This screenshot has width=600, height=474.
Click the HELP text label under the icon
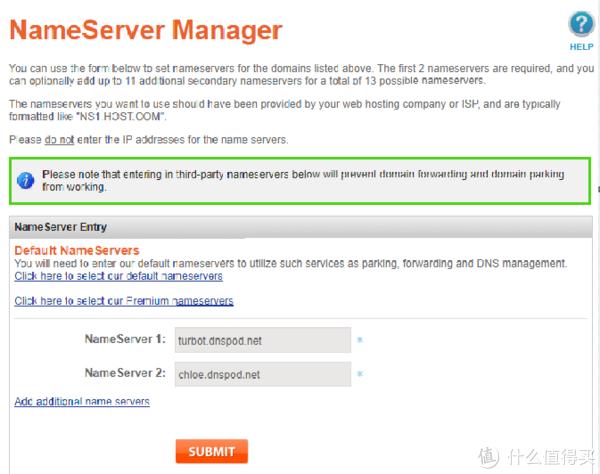pos(581,47)
